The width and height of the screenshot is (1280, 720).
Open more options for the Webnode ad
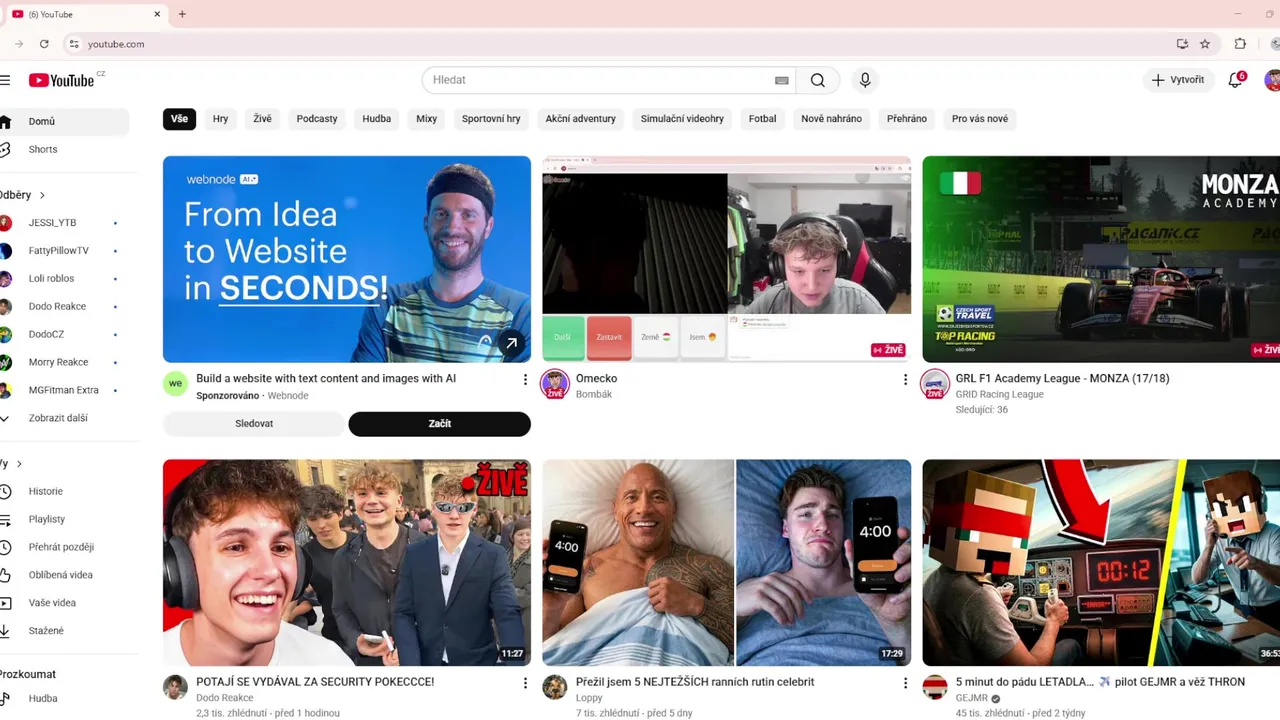coord(525,380)
